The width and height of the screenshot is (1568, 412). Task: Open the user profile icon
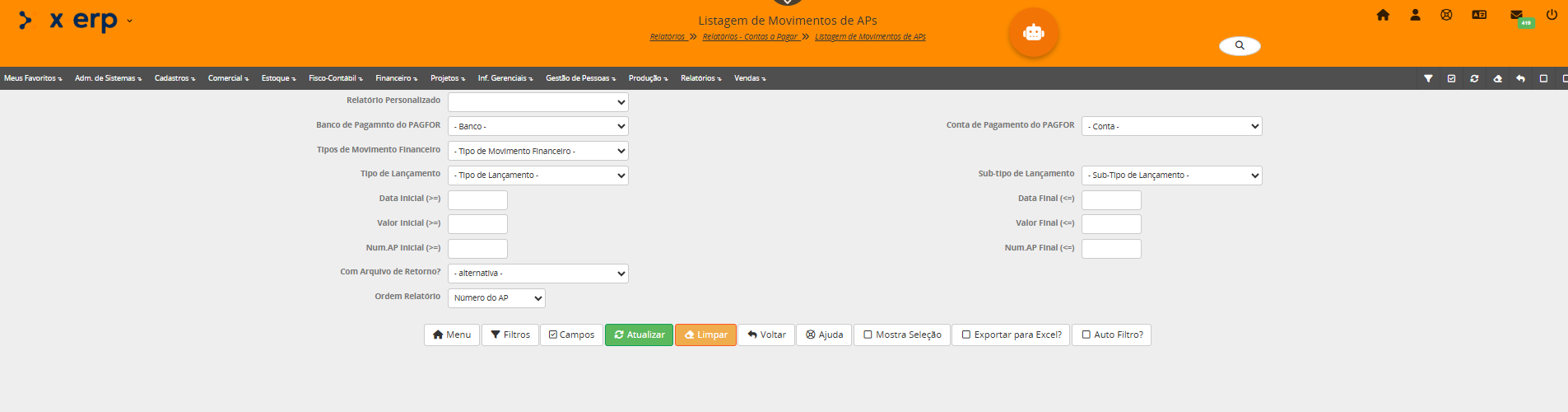point(1415,15)
